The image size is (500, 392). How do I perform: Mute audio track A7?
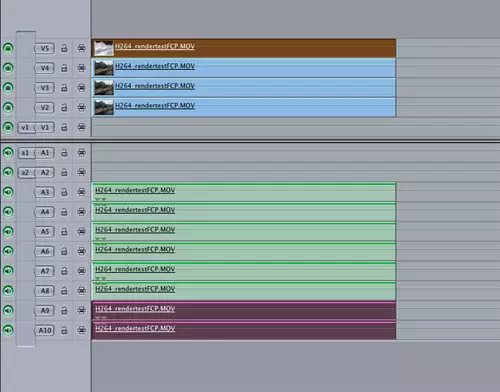(x=8, y=271)
